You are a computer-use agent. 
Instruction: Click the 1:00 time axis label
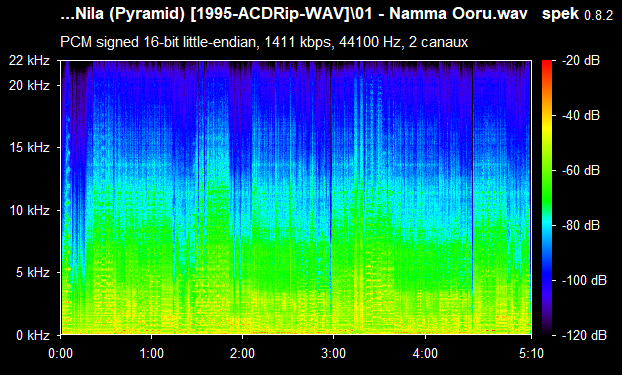coord(151,353)
